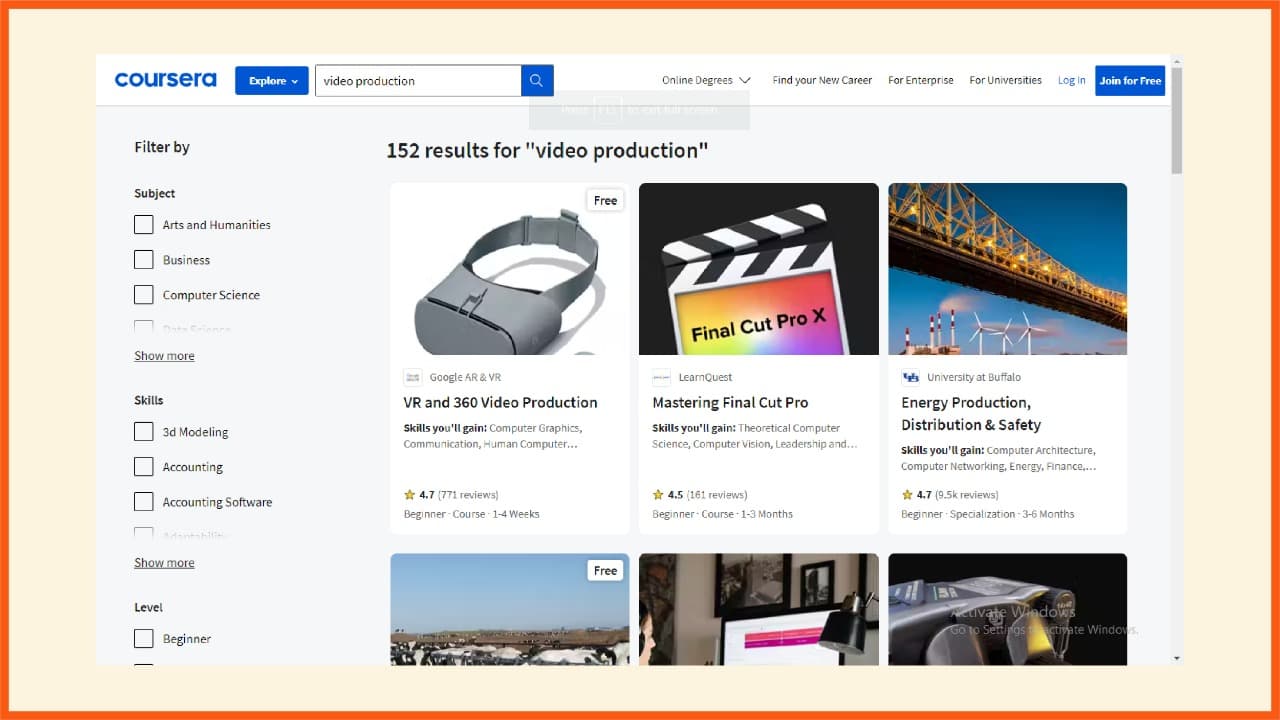Click the star rating on VR and 360 Video Production

(410, 494)
